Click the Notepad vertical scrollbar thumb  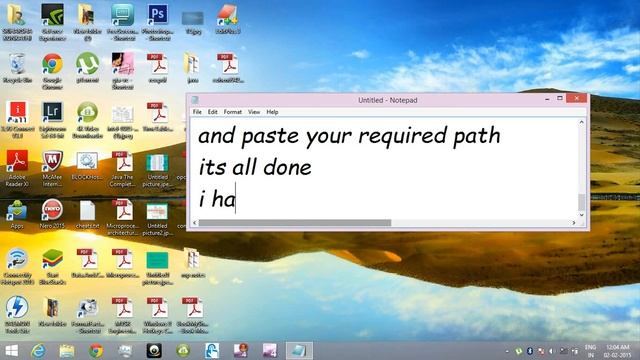tap(582, 202)
